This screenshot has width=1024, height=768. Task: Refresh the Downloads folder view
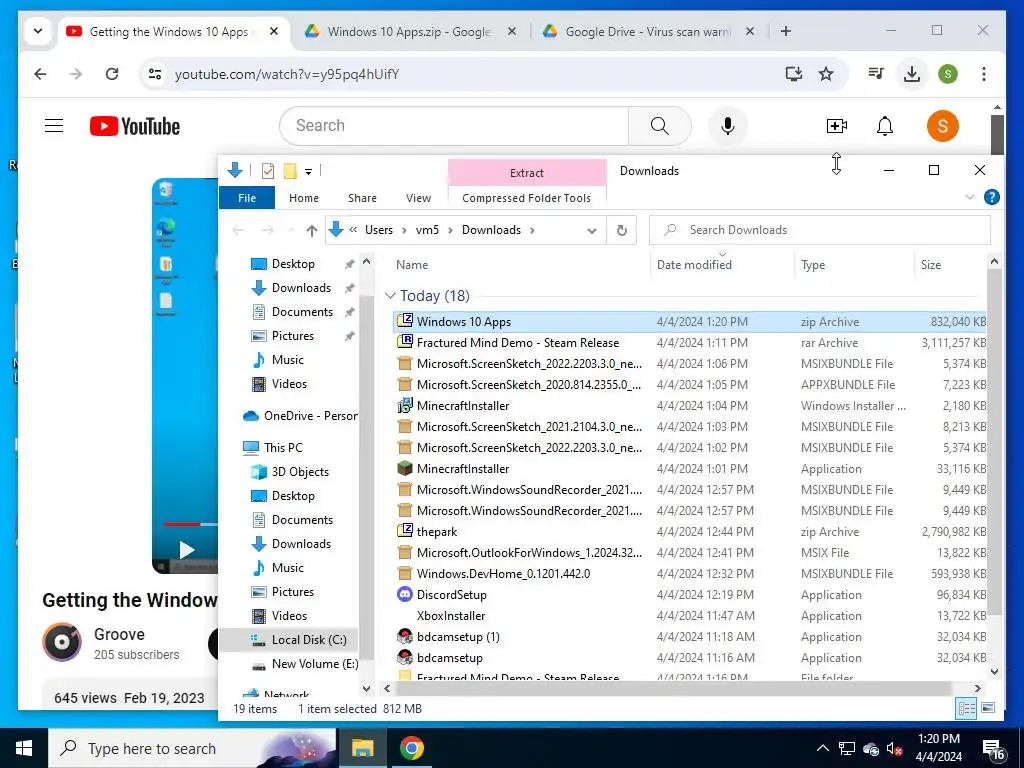(x=622, y=230)
